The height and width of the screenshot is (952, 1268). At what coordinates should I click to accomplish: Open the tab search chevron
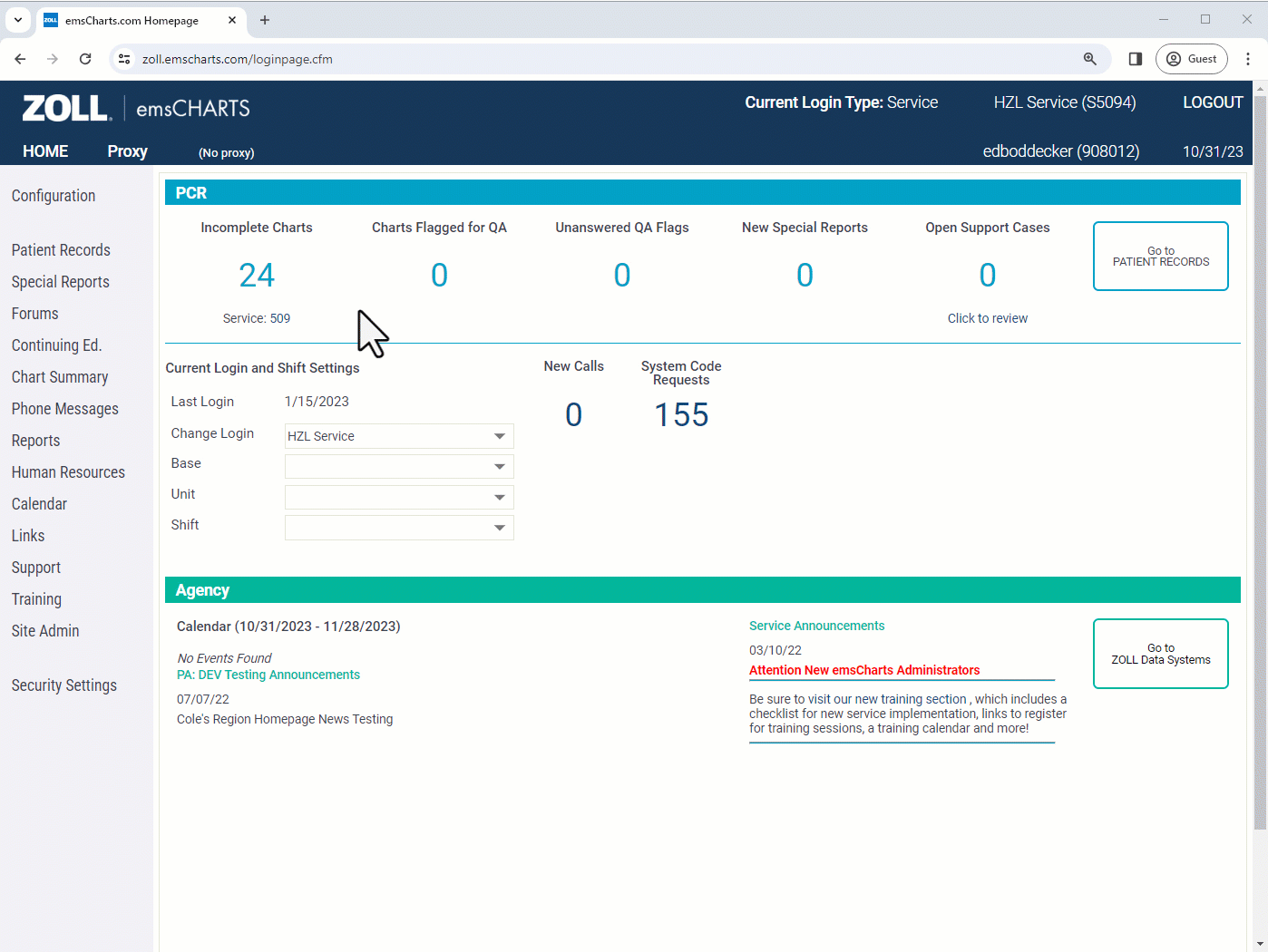click(x=18, y=20)
